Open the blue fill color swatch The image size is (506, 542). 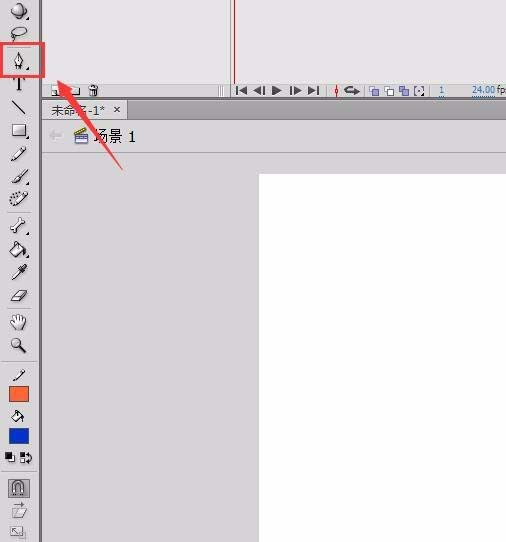(x=19, y=436)
